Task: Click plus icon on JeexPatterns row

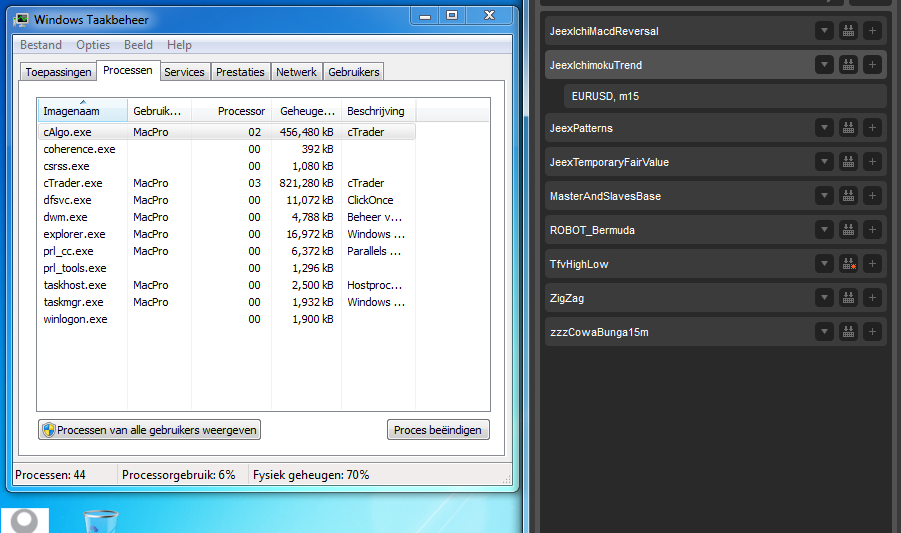Action: [x=872, y=128]
